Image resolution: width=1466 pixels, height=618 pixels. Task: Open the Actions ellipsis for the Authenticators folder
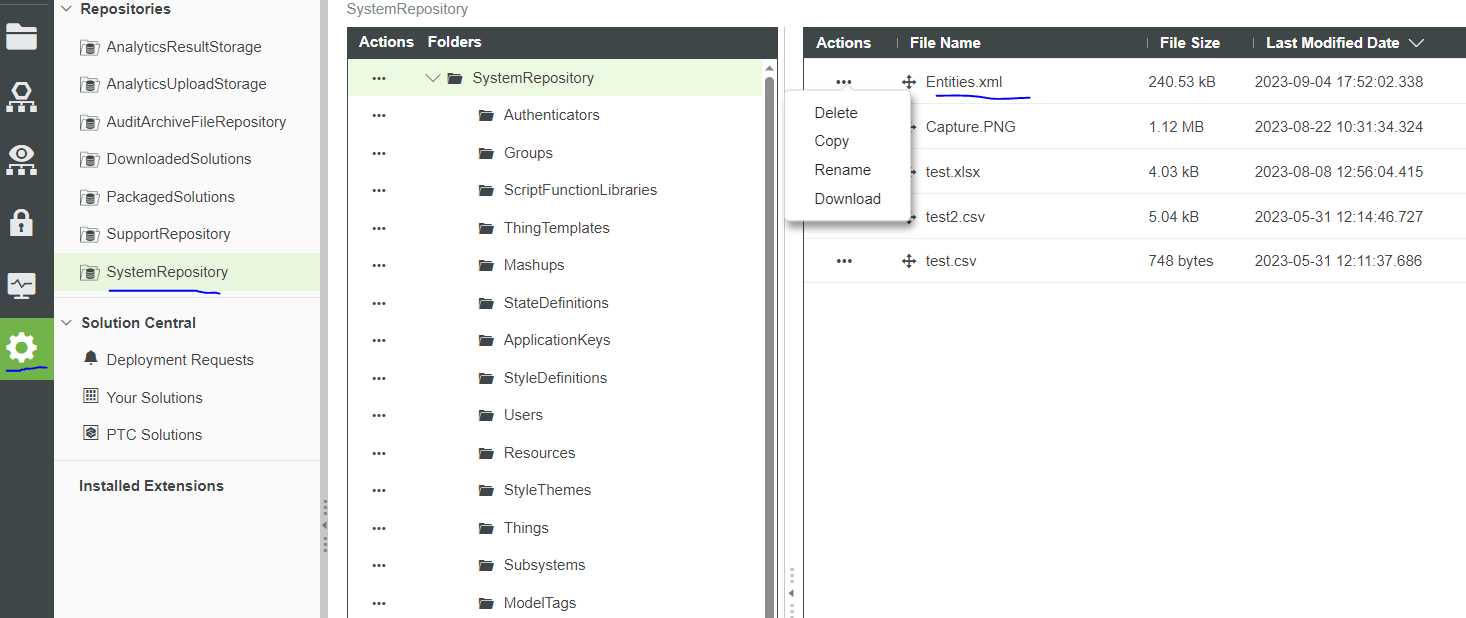(378, 114)
